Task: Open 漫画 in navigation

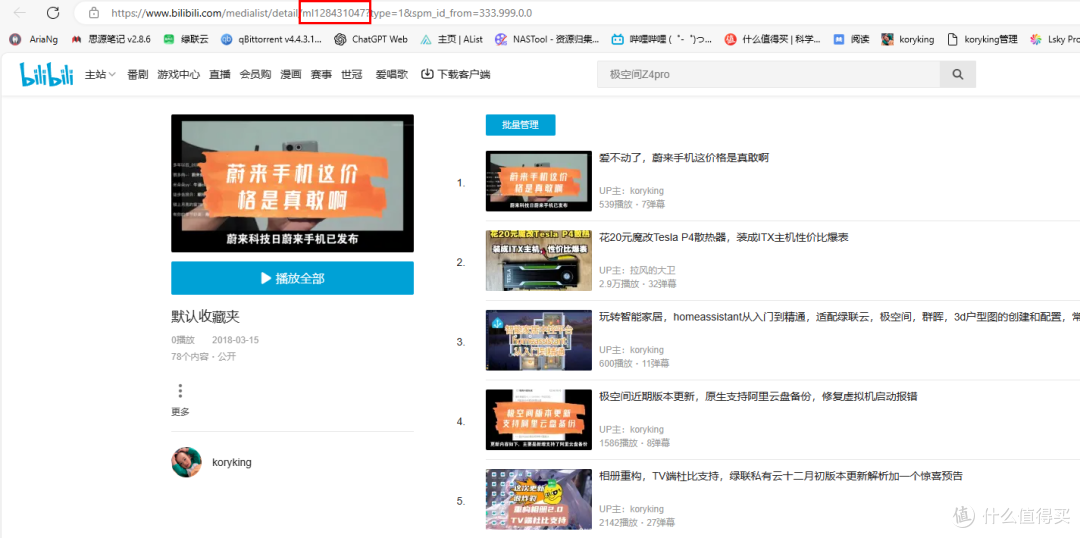Action: click(291, 74)
